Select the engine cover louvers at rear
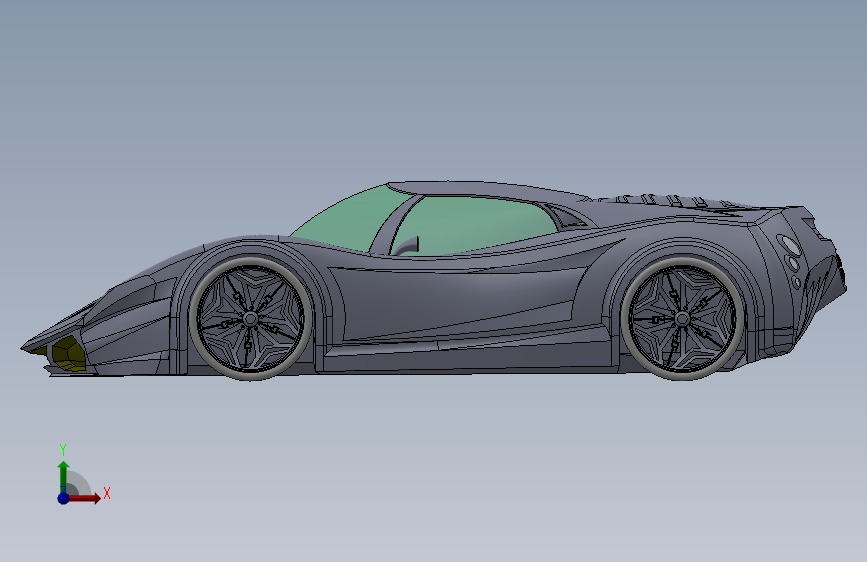The height and width of the screenshot is (562, 867). point(677,201)
